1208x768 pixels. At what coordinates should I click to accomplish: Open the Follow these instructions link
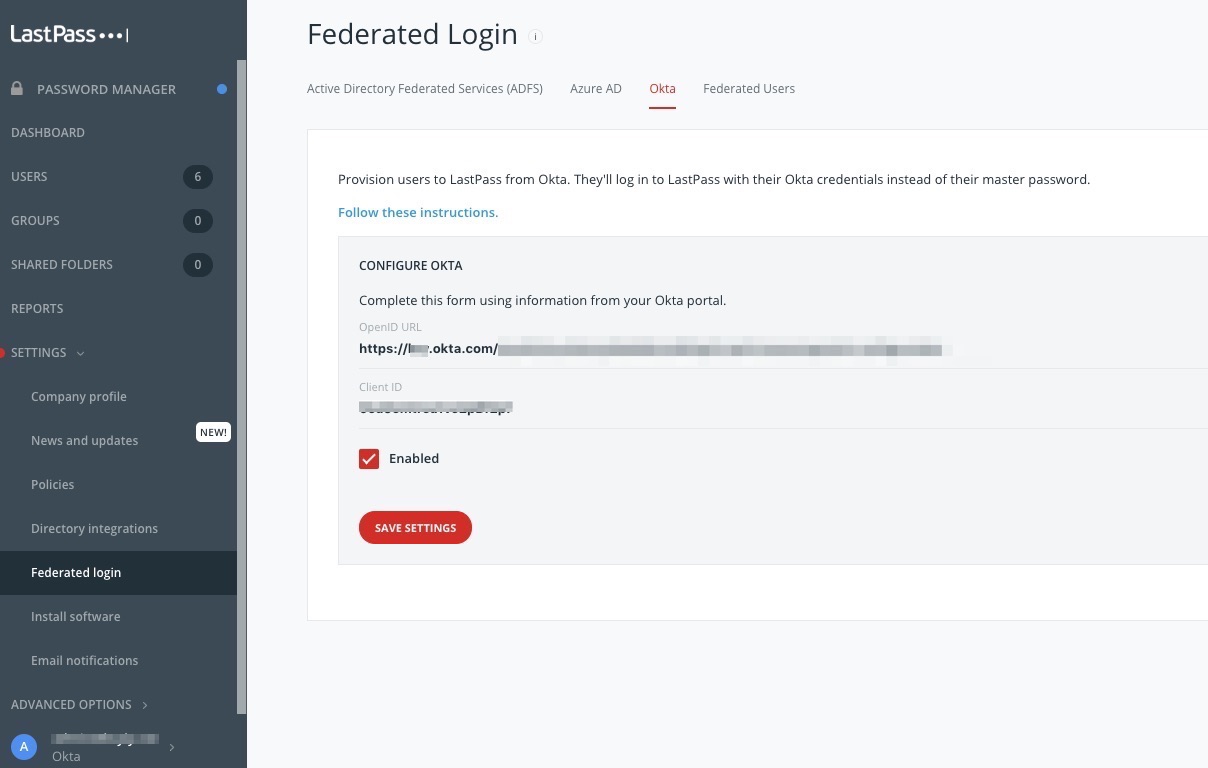point(418,212)
